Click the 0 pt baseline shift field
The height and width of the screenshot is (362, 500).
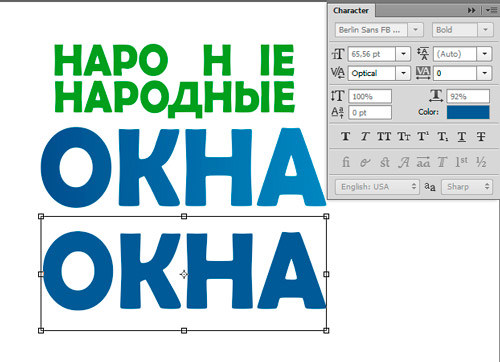[370, 113]
